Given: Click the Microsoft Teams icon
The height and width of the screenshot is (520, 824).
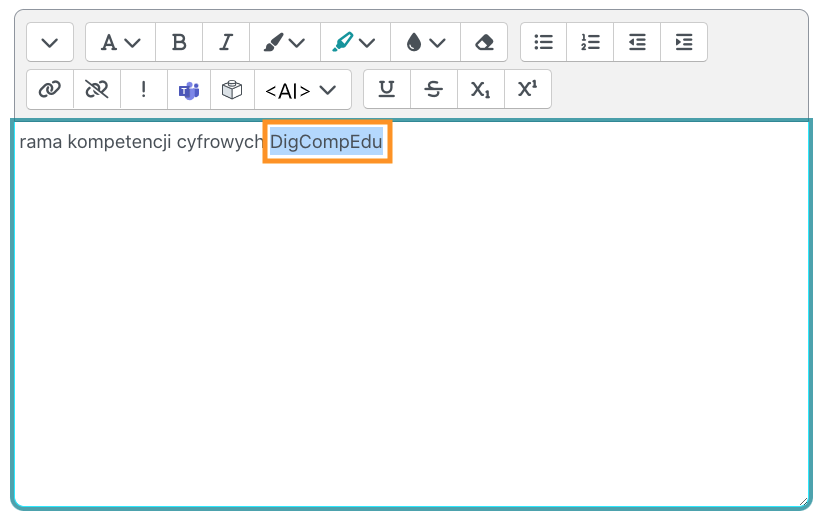Looking at the screenshot, I should [x=188, y=90].
